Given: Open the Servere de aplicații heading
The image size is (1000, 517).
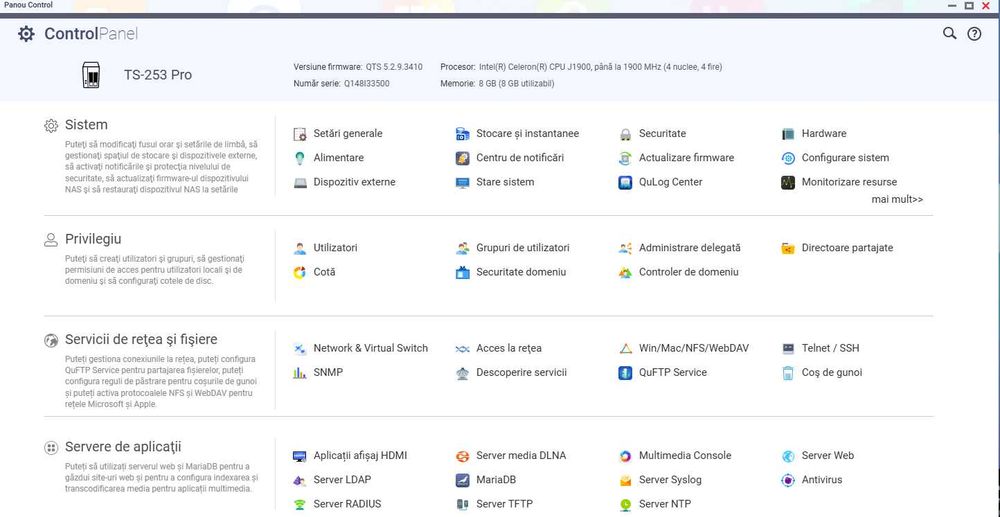Looking at the screenshot, I should (x=123, y=447).
